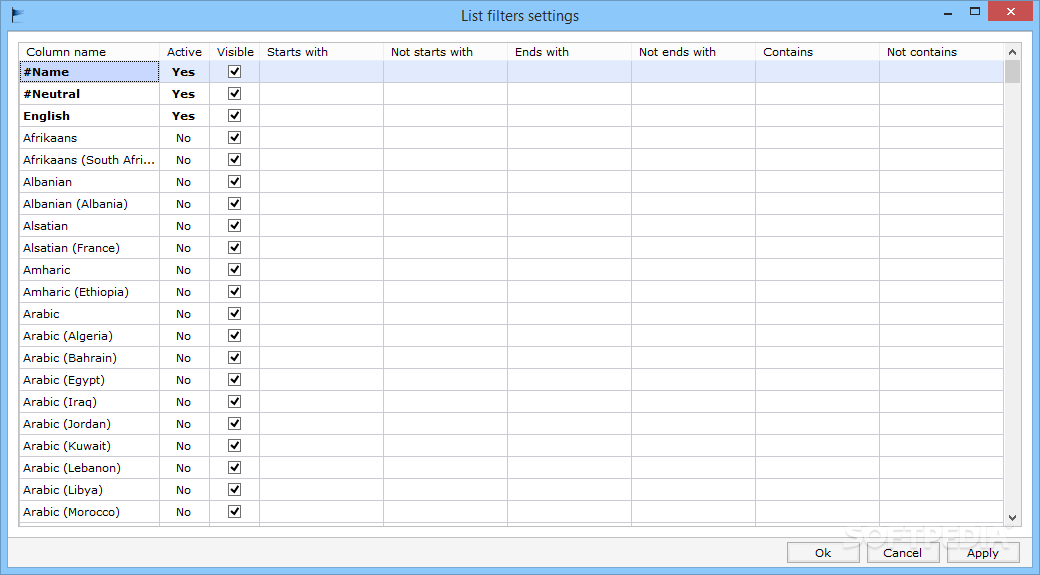The width and height of the screenshot is (1040, 575).
Task: Click Not starts with cell for Arabic row
Action: coord(446,314)
